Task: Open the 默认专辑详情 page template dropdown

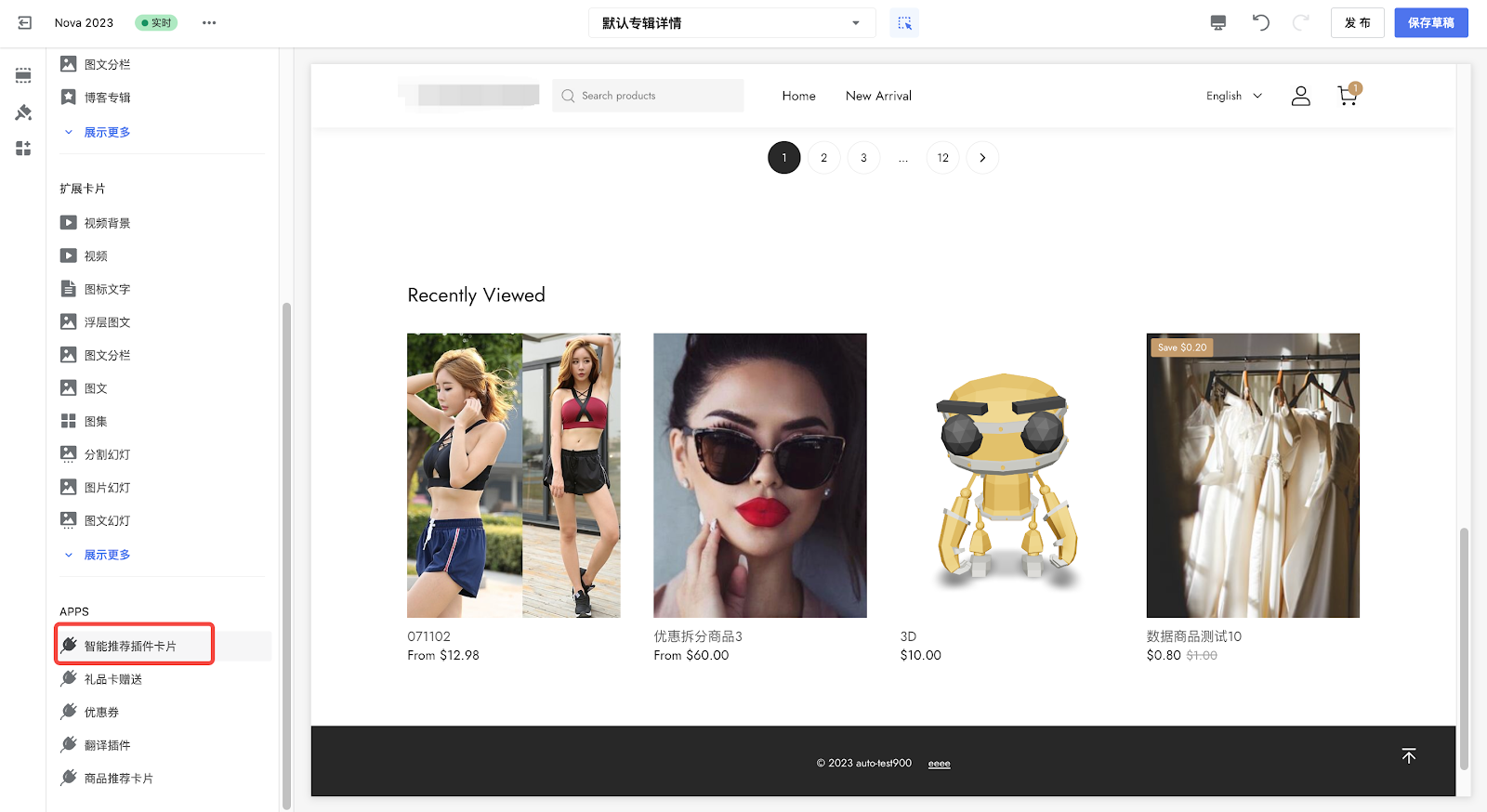Action: [x=732, y=23]
